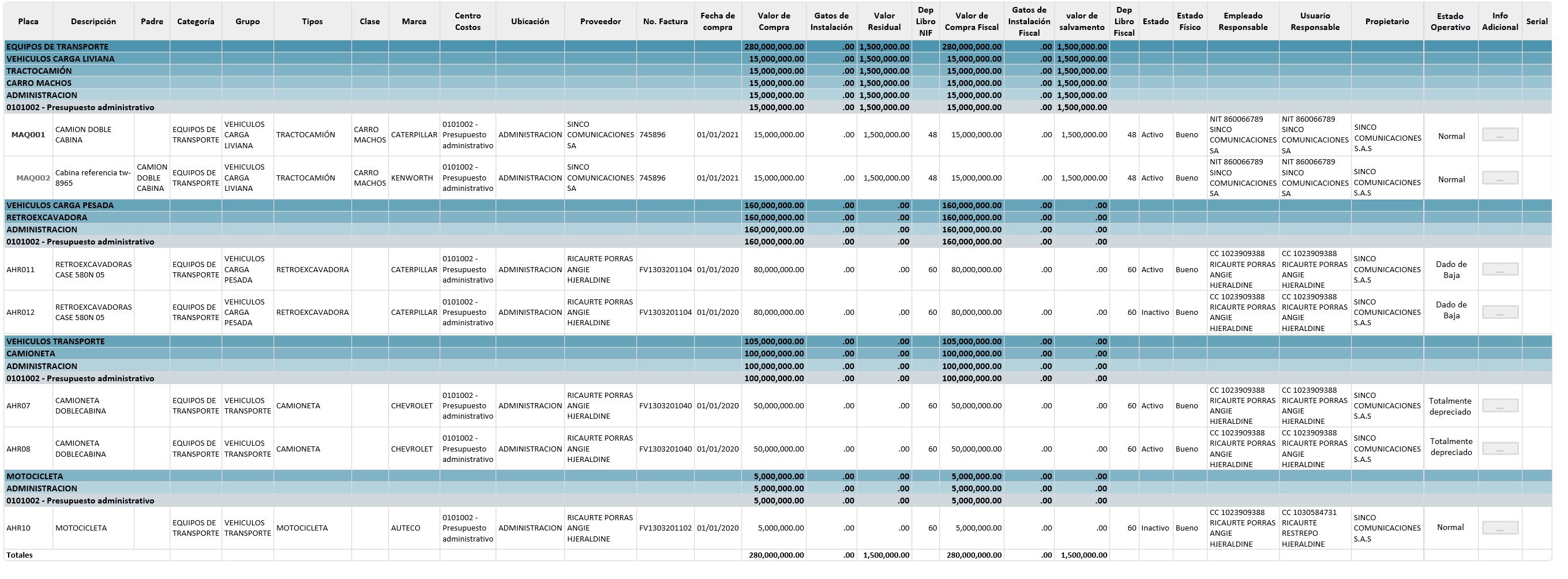Click Inactivo estado in AHR012 row
The width and height of the screenshot is (1568, 579).
coord(1156,313)
